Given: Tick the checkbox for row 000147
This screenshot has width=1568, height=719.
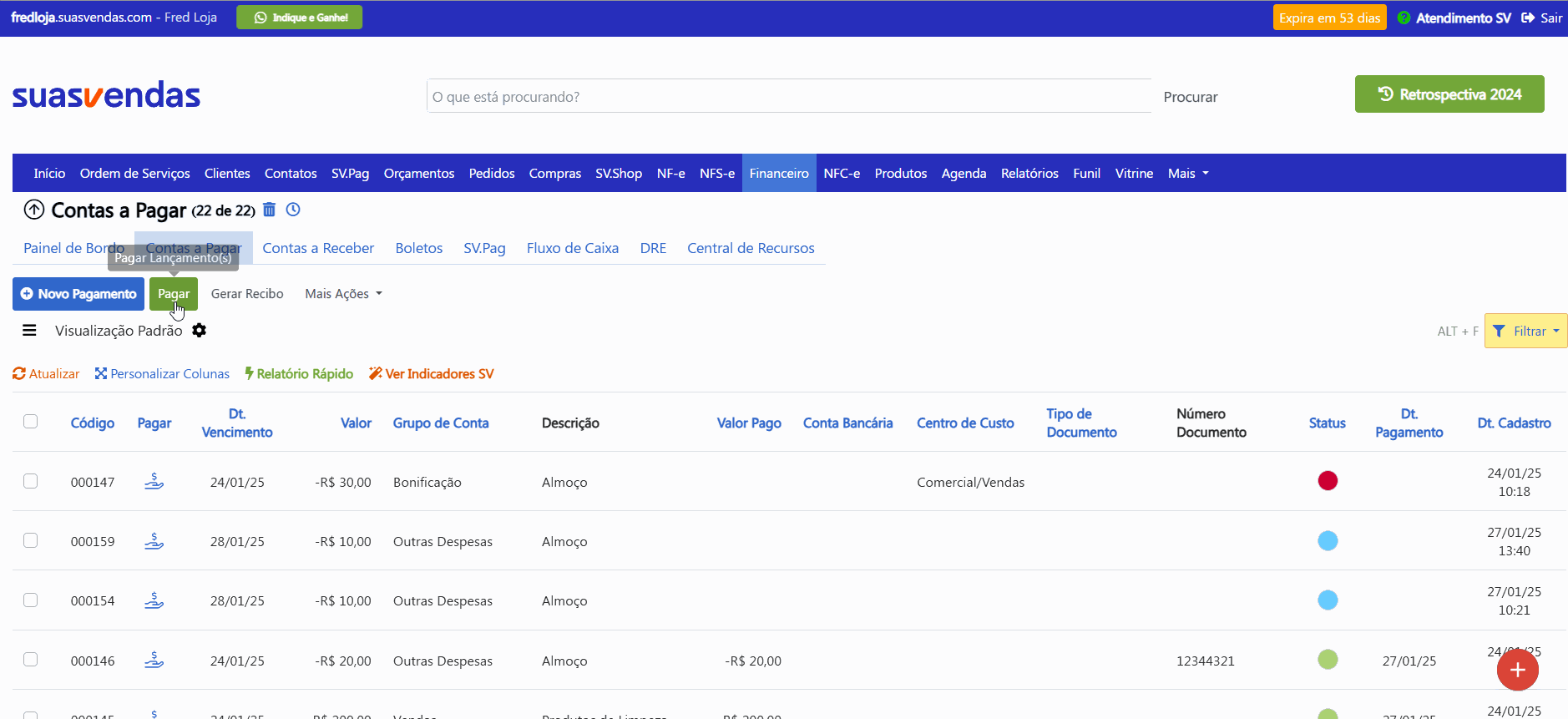Looking at the screenshot, I should coord(31,481).
